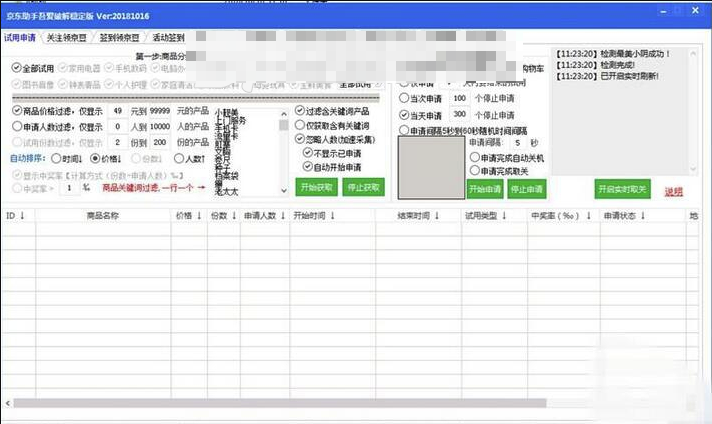Viewport: 712px width, 424px height.
Task: Click the green 开始获取 button
Action: tap(316, 187)
